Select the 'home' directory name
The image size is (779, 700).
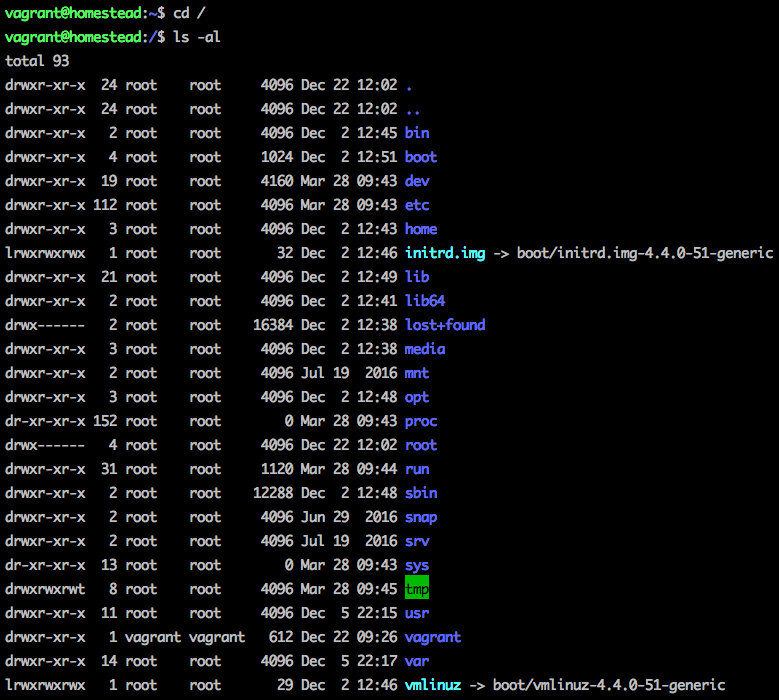(421, 229)
